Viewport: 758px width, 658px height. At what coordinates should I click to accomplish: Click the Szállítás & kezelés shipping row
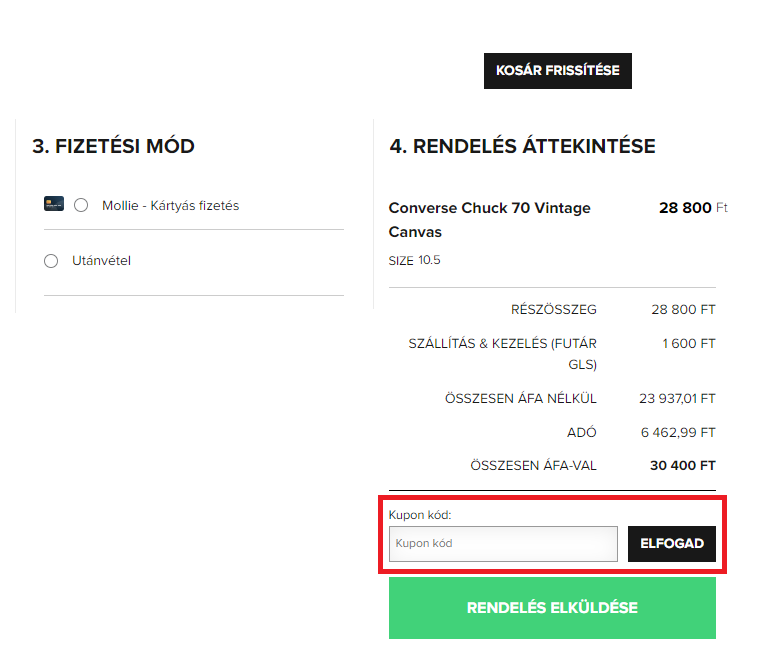(552, 353)
